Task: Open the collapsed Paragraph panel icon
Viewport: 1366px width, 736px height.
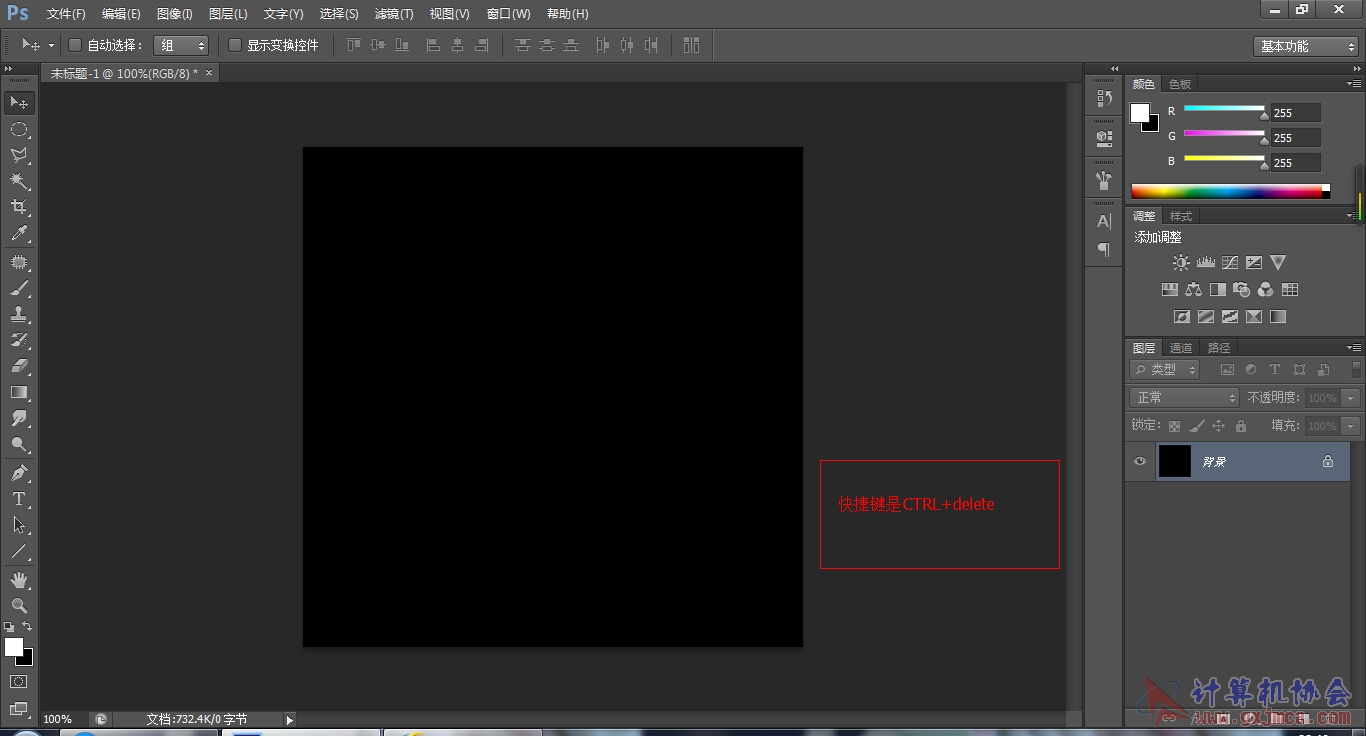Action: click(1104, 249)
